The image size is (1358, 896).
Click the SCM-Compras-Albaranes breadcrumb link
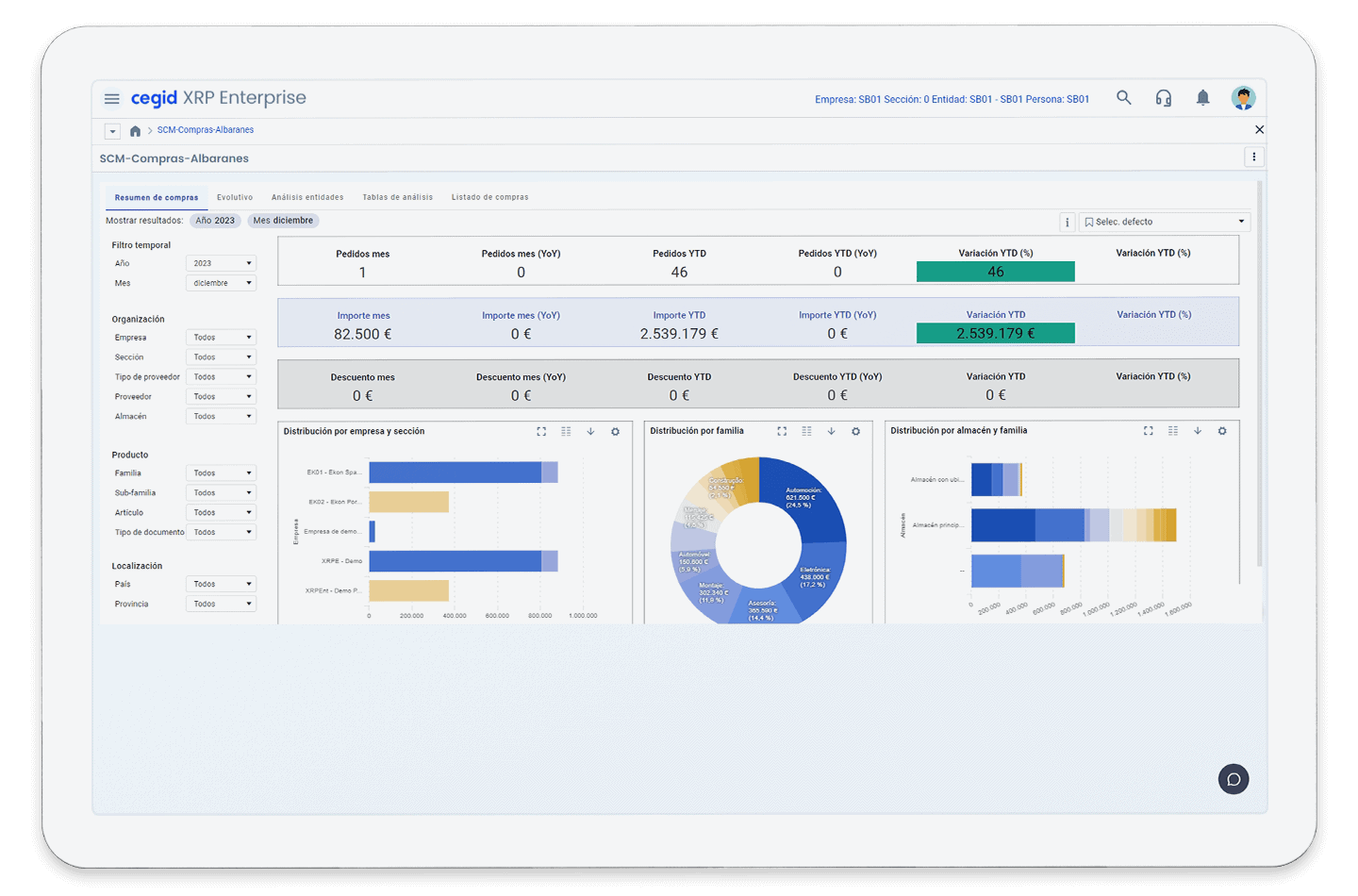click(x=205, y=130)
